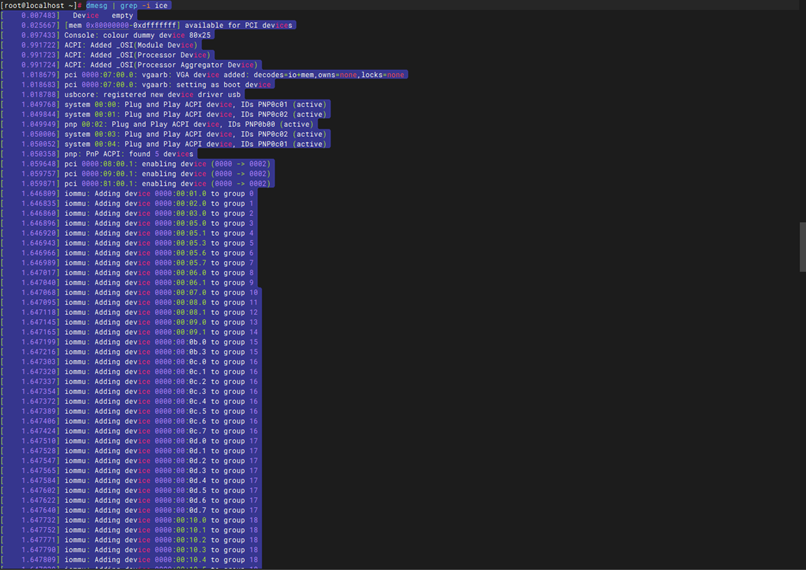
Task: Click 'grep' in the command line
Action: pyautogui.click(x=129, y=6)
